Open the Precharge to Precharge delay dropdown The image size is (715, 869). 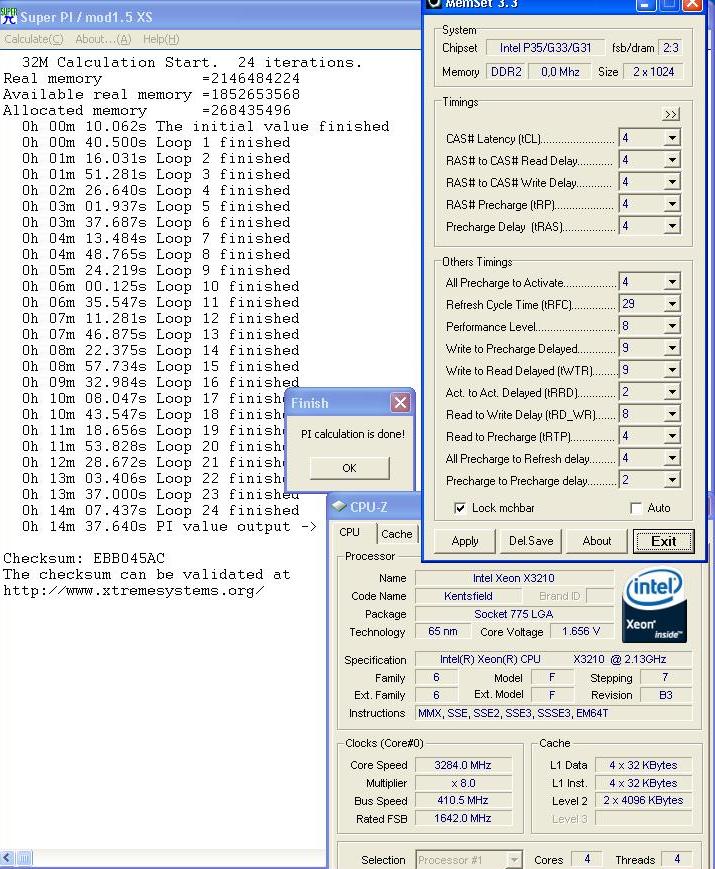tap(672, 480)
